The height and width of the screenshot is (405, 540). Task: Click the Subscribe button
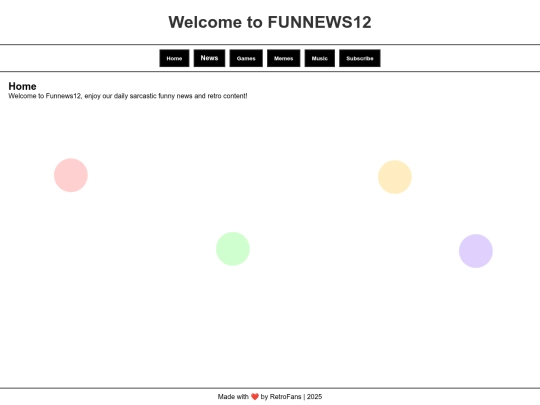[360, 58]
